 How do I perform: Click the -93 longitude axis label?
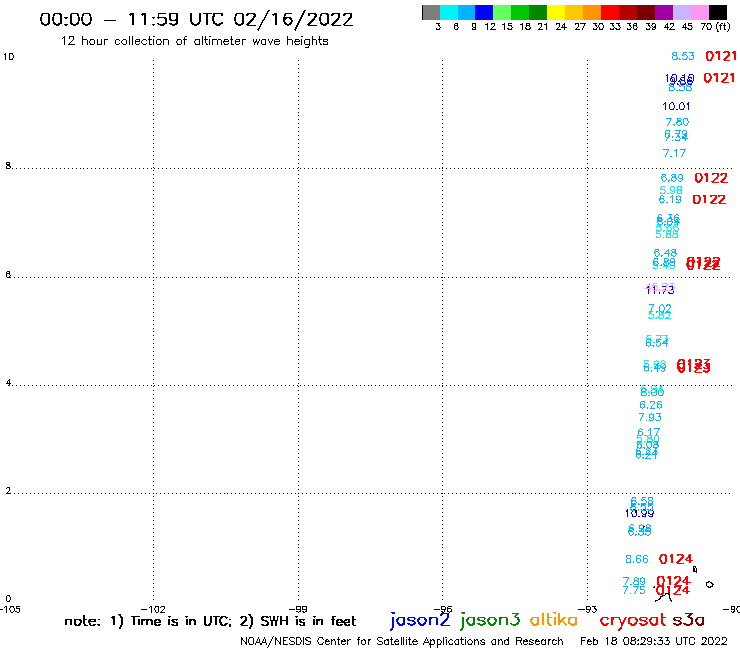(x=588, y=609)
